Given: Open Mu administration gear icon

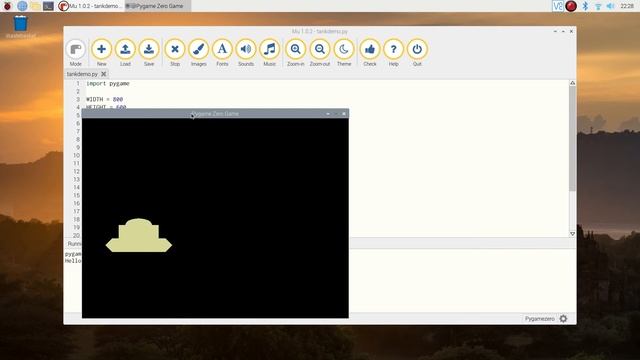Looking at the screenshot, I should tap(563, 319).
